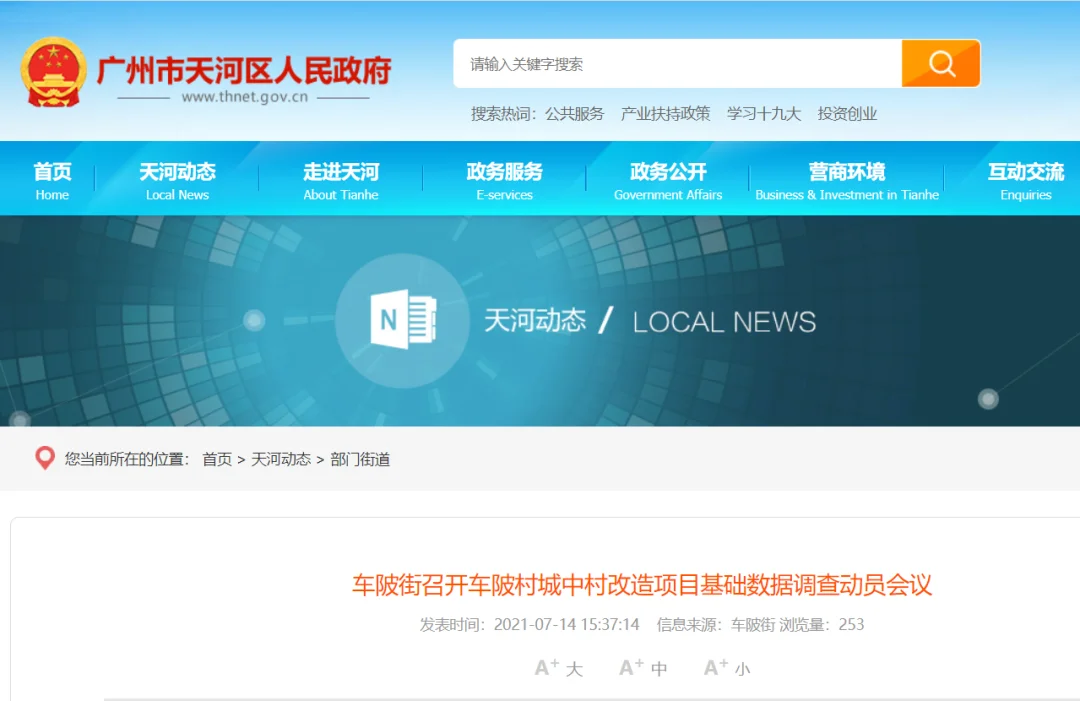Click the 广州市天河区人民政府 site title
1080x701 pixels.
click(244, 70)
